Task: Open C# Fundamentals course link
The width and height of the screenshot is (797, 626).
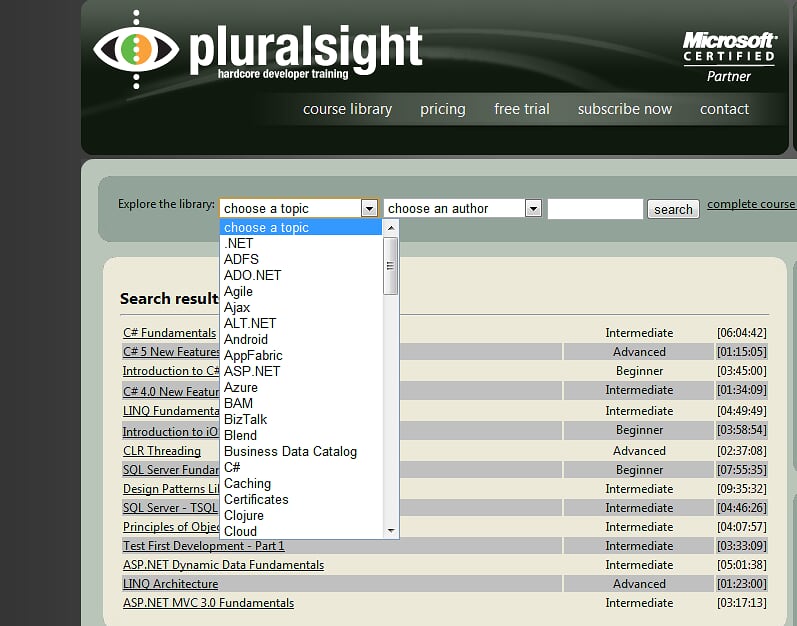Action: point(170,333)
